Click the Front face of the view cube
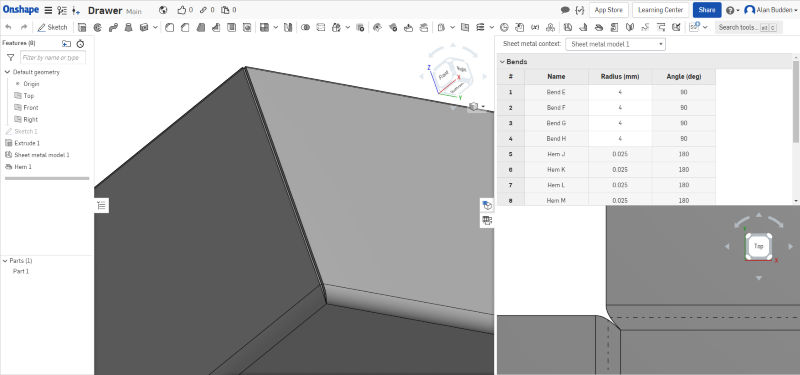This screenshot has width=800, height=375. click(443, 76)
